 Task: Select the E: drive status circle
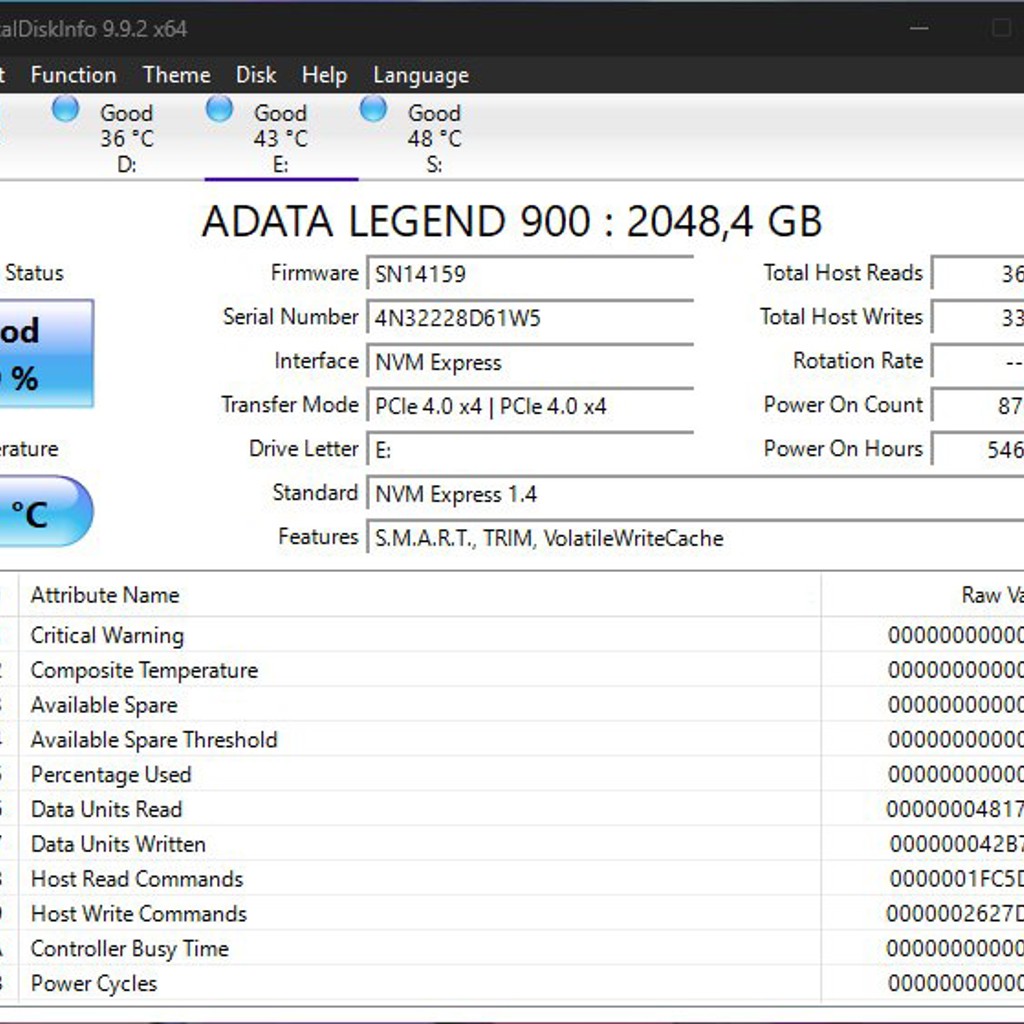pyautogui.click(x=219, y=109)
